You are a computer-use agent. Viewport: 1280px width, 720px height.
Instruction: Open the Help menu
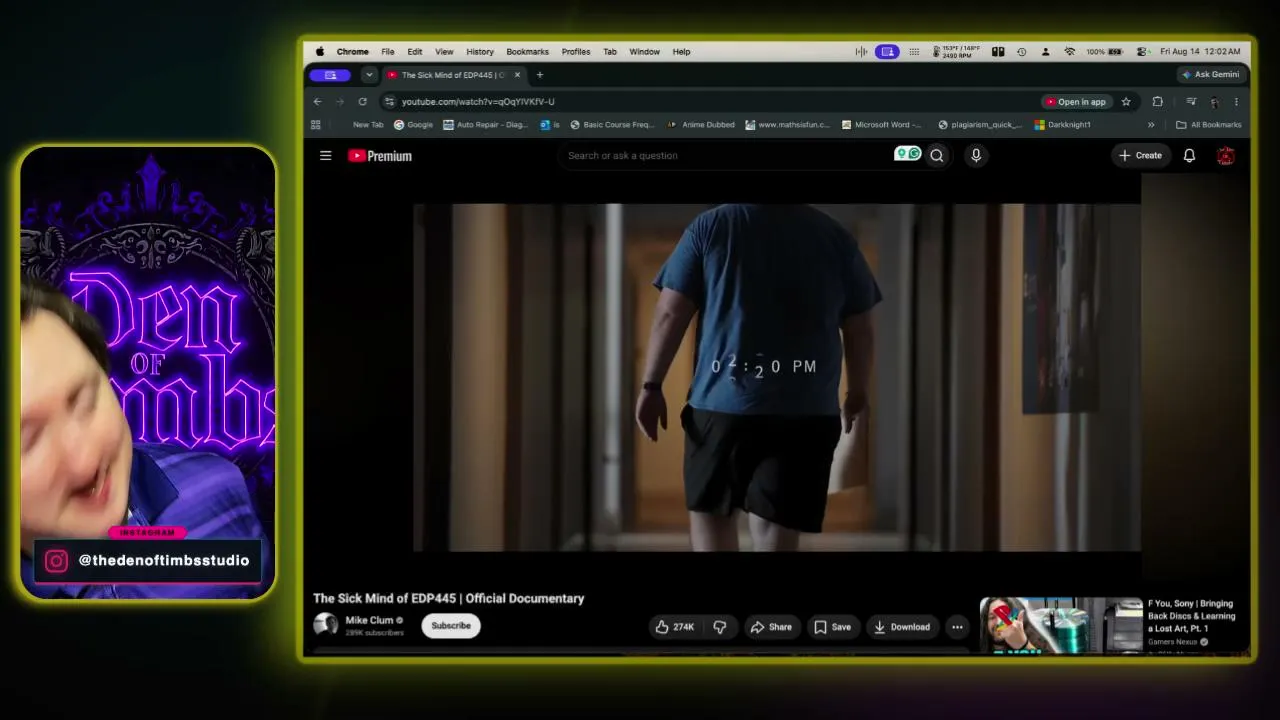[x=681, y=52]
